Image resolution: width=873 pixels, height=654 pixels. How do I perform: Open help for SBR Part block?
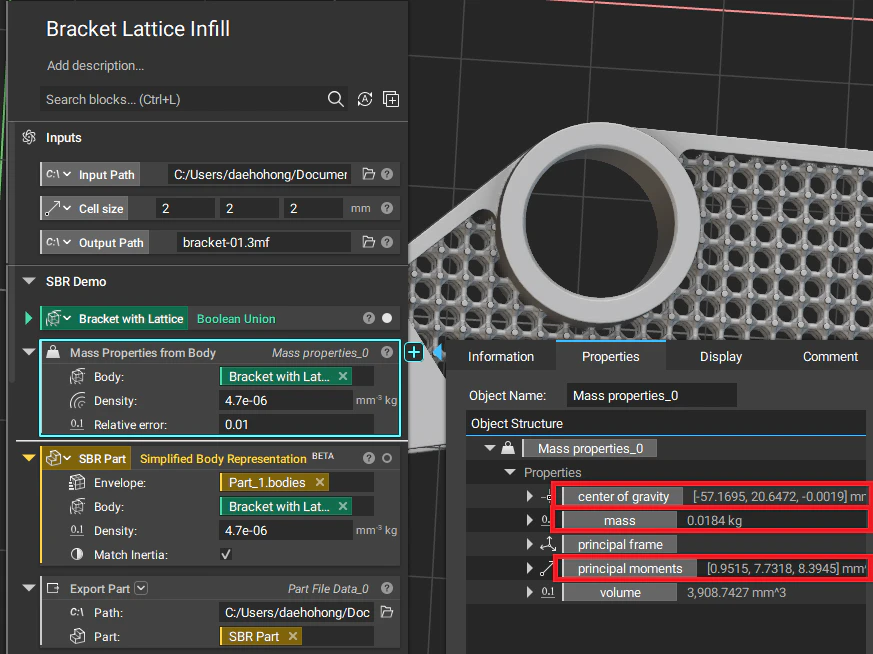click(x=369, y=458)
